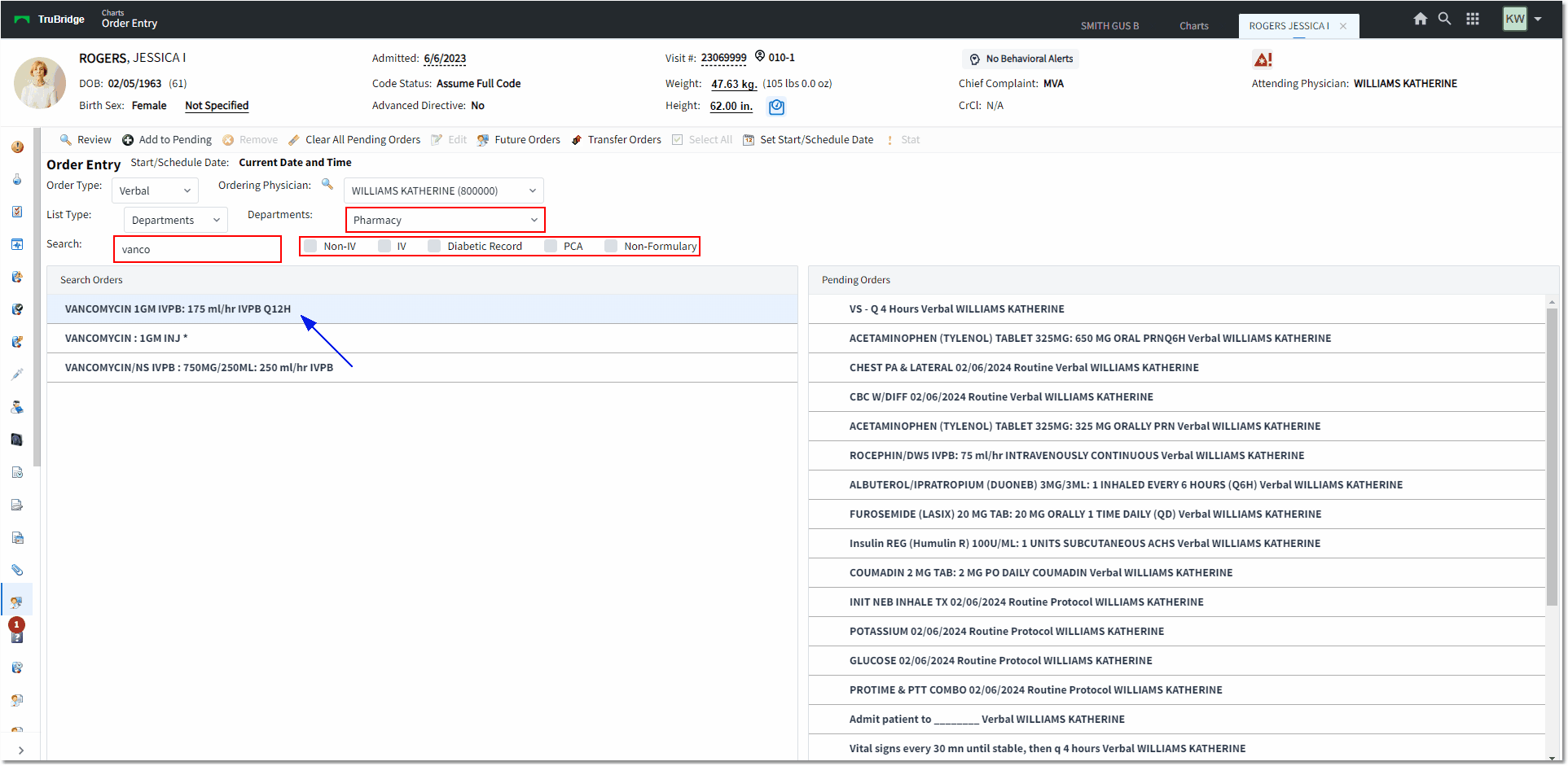Click the syringe icon in left sidebar
Screen dimensions: 1568x766
(x=17, y=374)
